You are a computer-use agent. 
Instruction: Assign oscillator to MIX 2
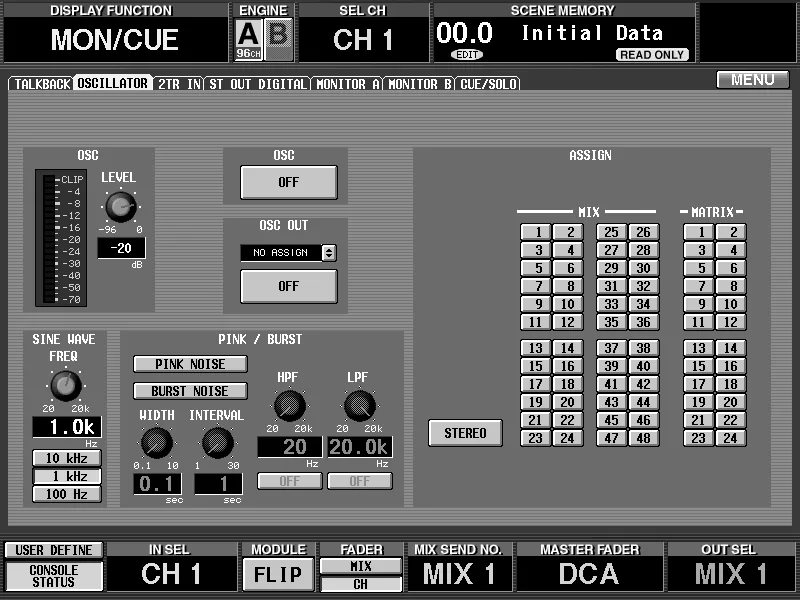(x=568, y=232)
